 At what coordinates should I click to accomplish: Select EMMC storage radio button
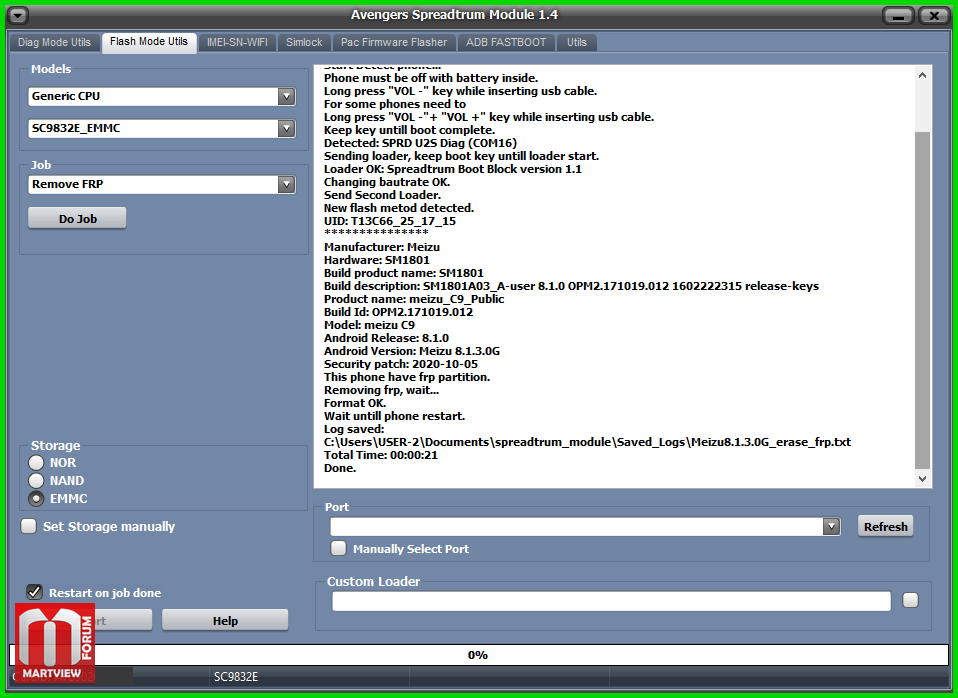tap(36, 499)
